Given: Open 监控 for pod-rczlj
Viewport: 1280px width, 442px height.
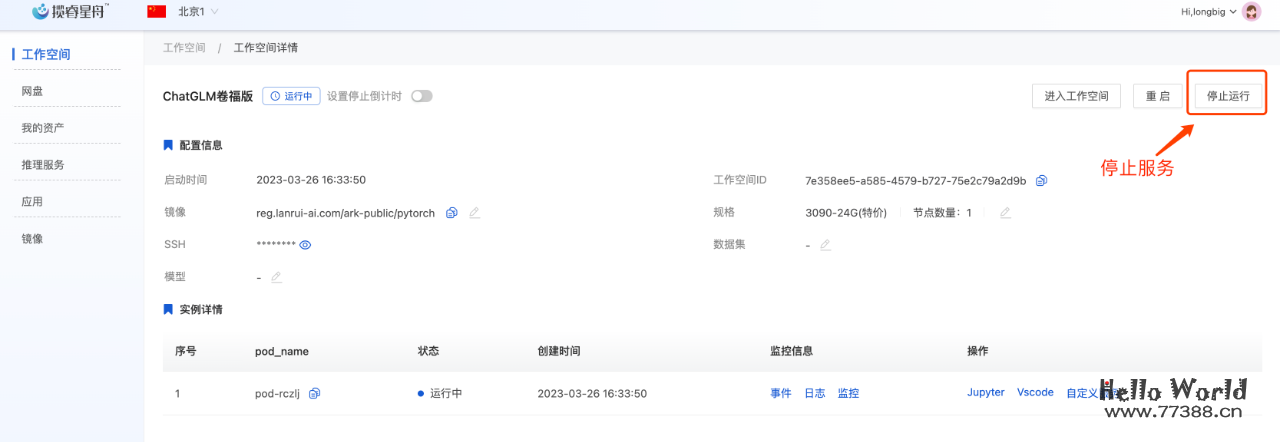Looking at the screenshot, I should click(x=848, y=393).
